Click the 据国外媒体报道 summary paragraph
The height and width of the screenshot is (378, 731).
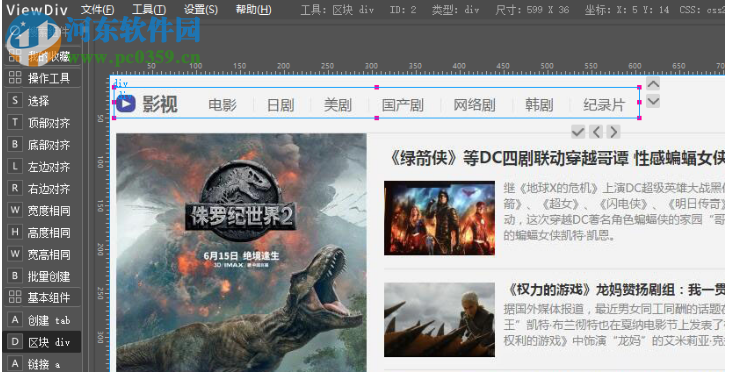click(x=614, y=325)
